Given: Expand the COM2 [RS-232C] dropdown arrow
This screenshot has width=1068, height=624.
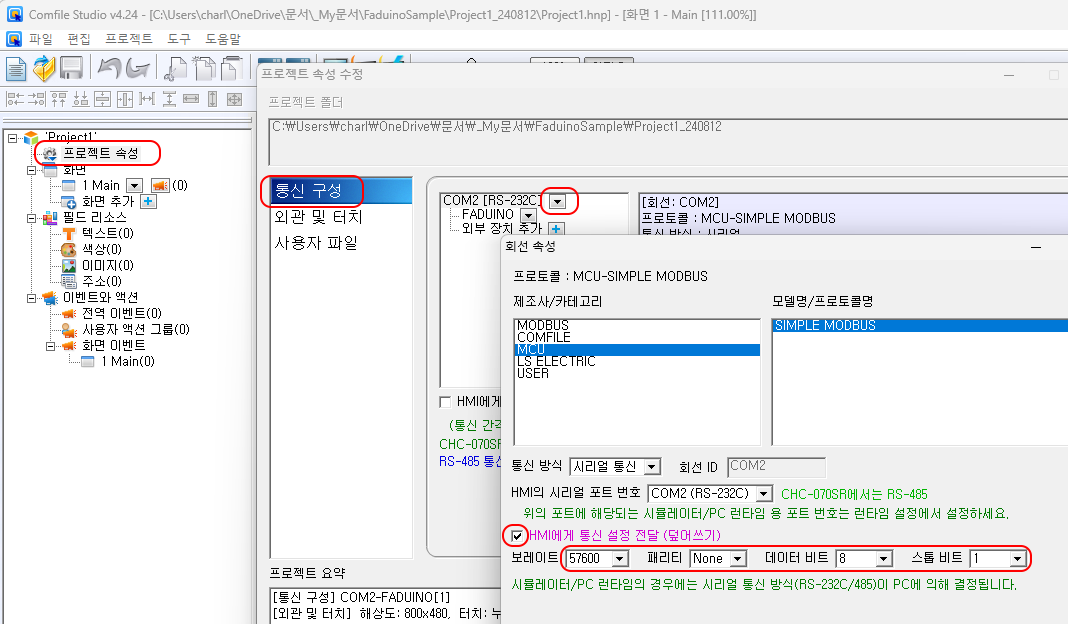Looking at the screenshot, I should click(x=558, y=201).
